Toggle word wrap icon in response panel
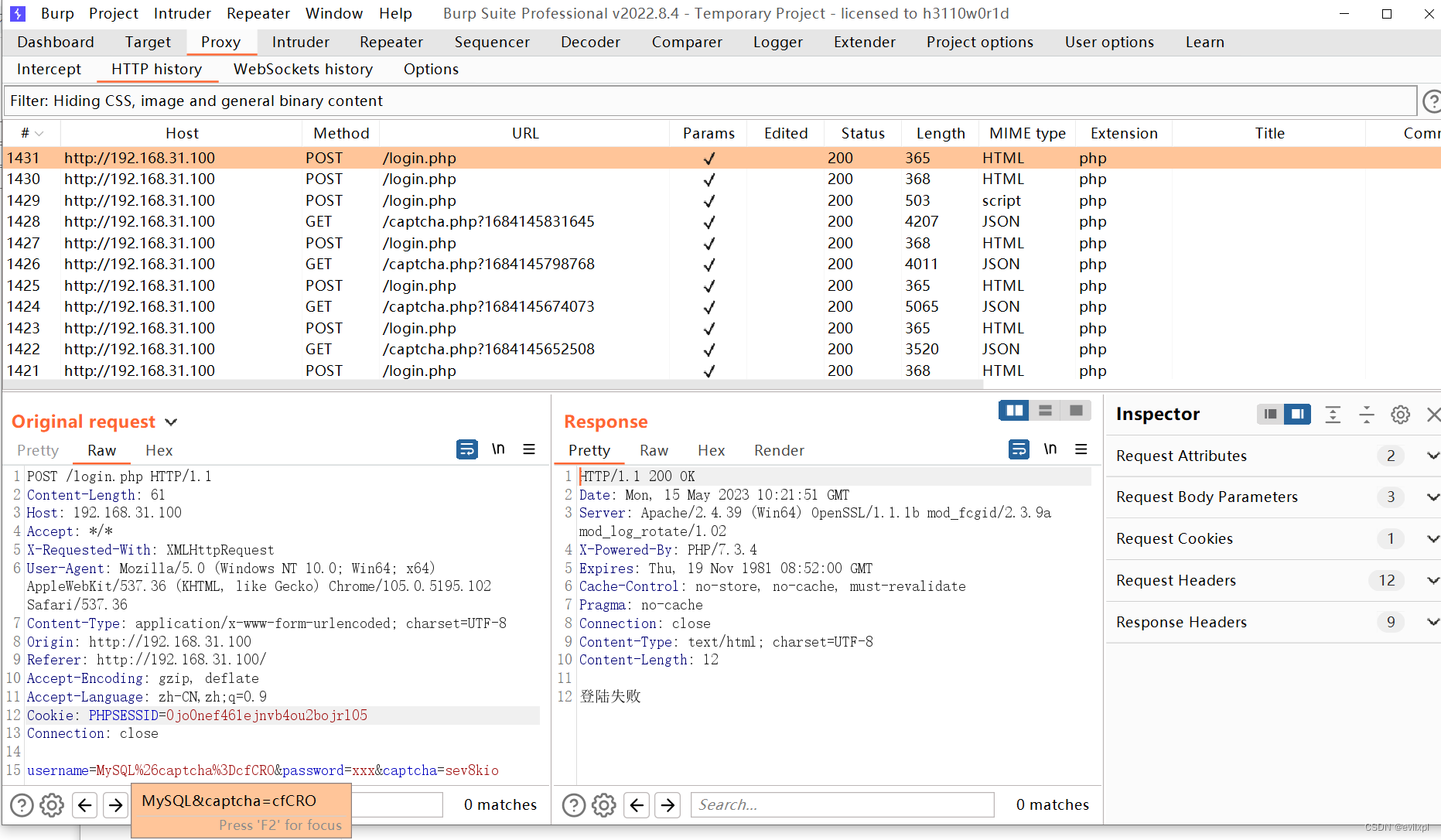 1019,449
